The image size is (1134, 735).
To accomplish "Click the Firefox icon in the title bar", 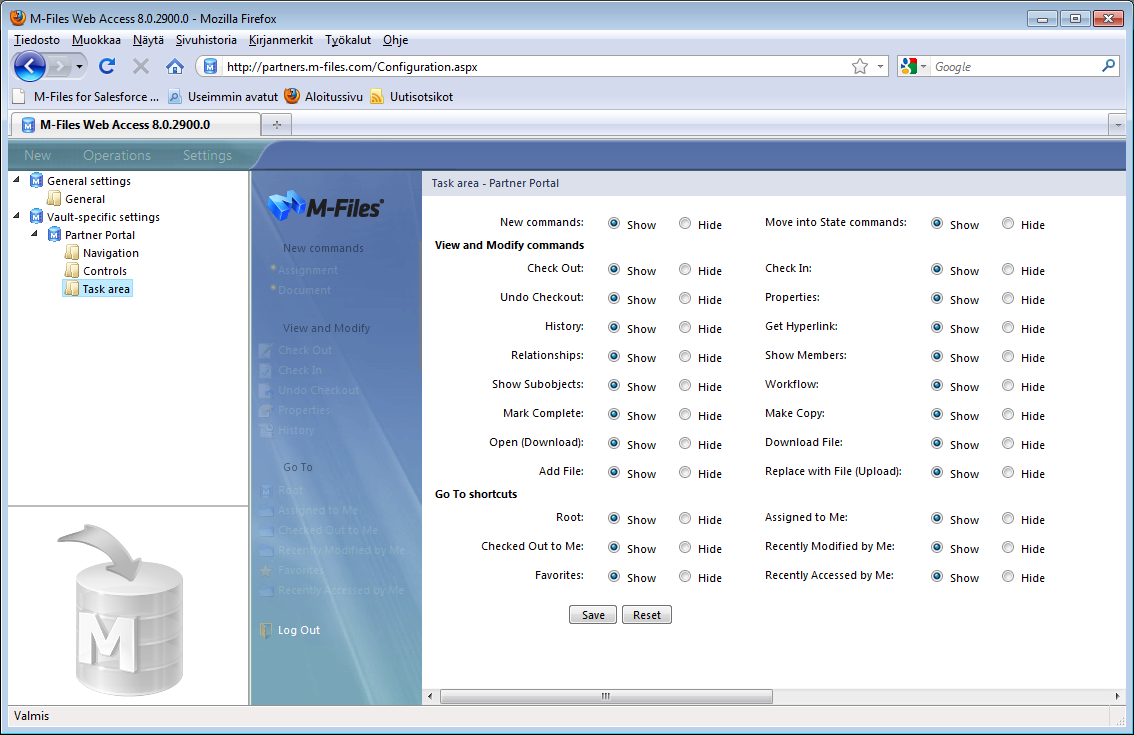I will pyautogui.click(x=18, y=18).
